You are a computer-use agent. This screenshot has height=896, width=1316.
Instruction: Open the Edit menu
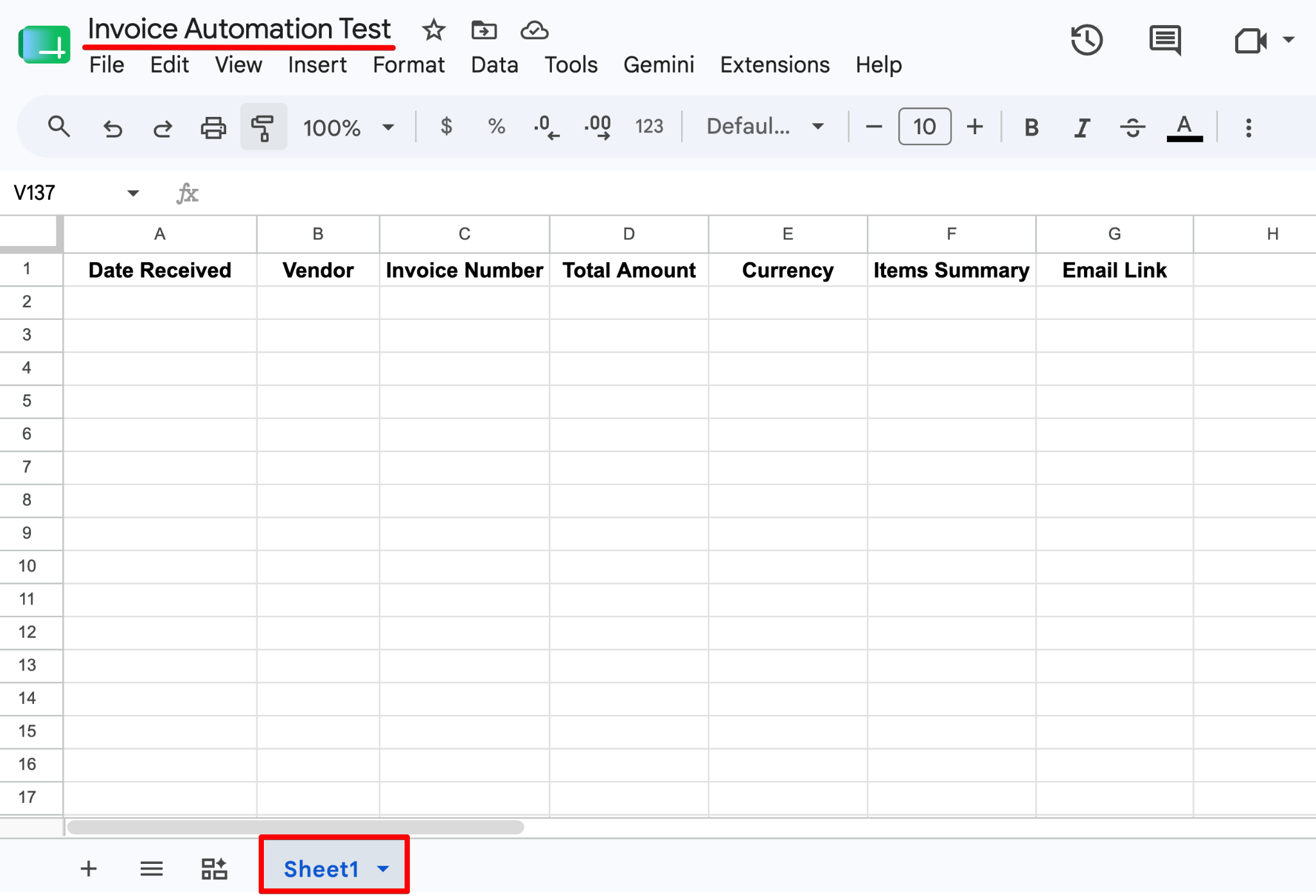tap(169, 65)
